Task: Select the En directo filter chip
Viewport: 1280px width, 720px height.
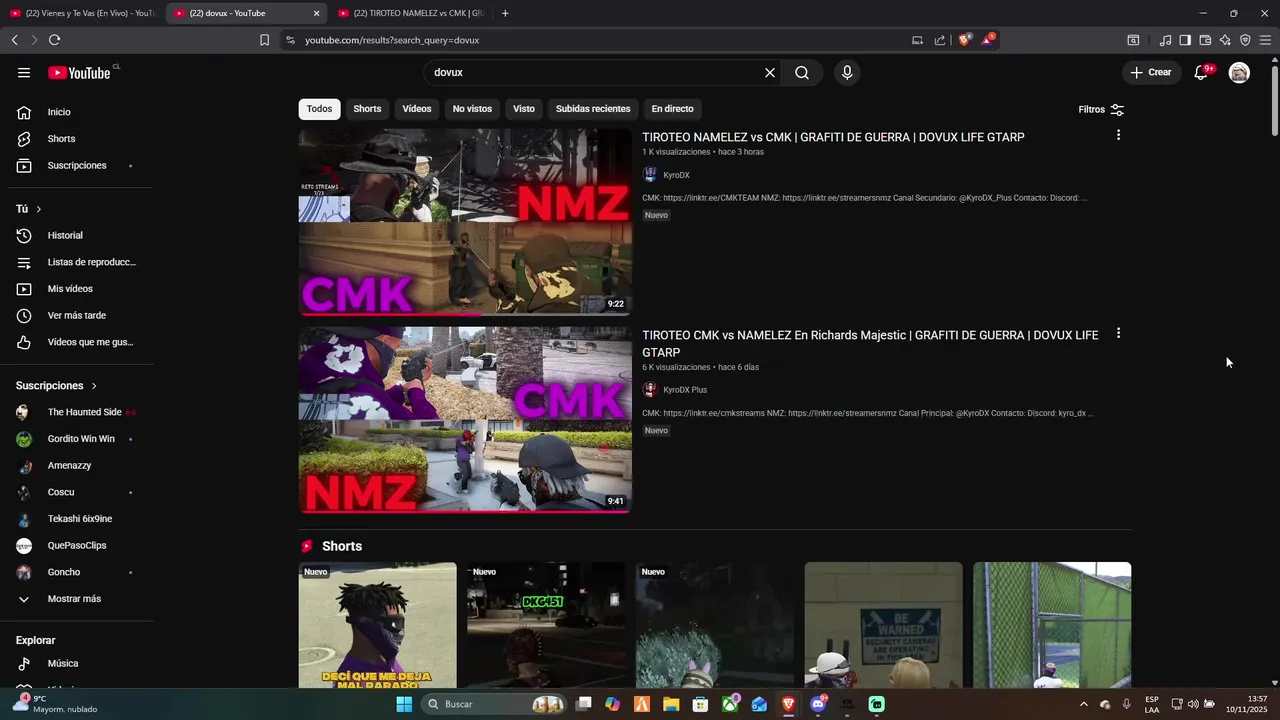Action: click(672, 109)
